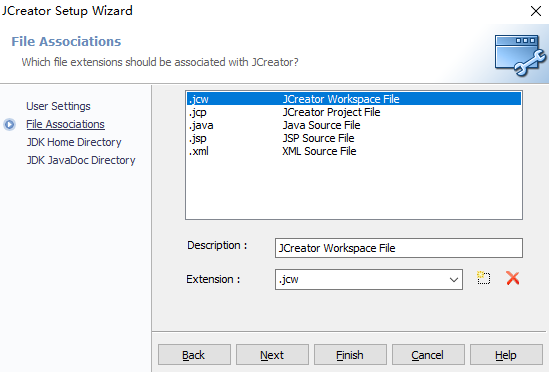The height and width of the screenshot is (372, 549).
Task: Click the Finish button
Action: click(x=350, y=354)
